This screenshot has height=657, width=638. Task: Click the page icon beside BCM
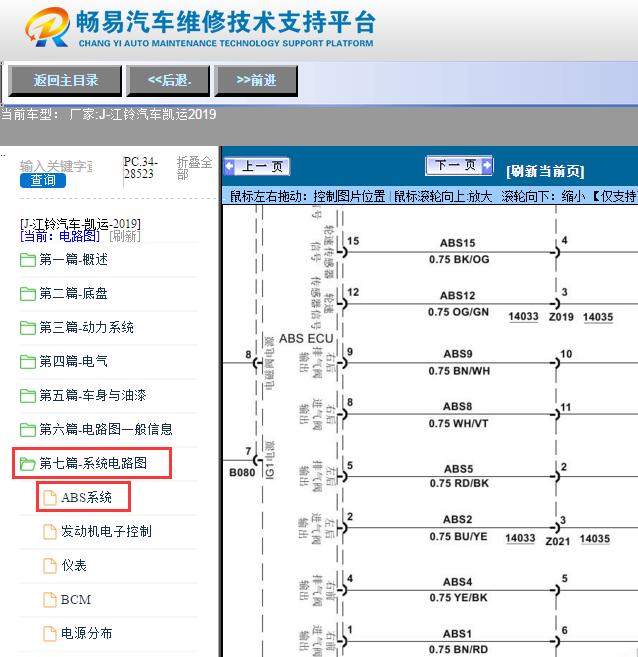(x=50, y=599)
